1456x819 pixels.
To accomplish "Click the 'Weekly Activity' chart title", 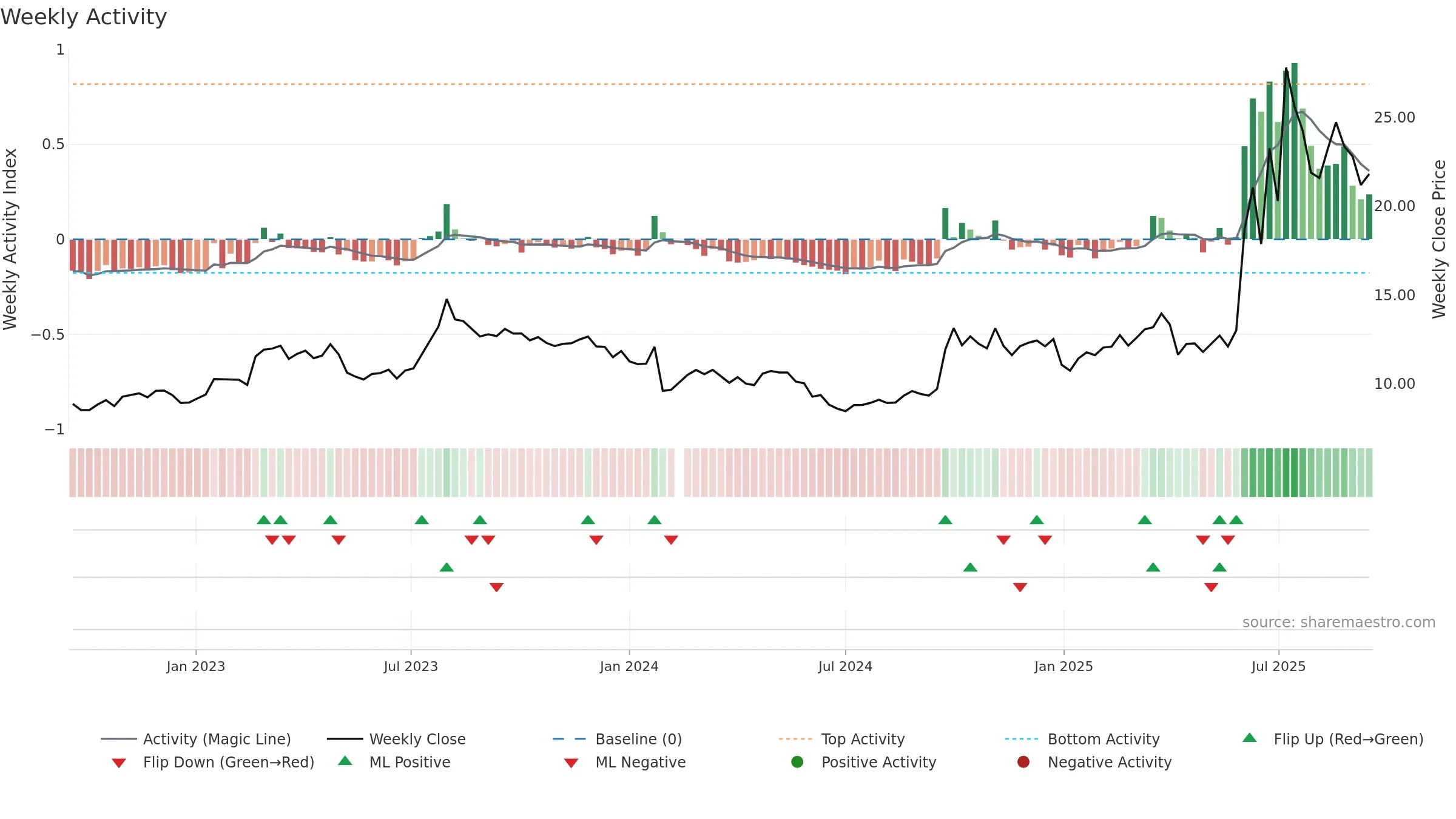I will 84,17.
